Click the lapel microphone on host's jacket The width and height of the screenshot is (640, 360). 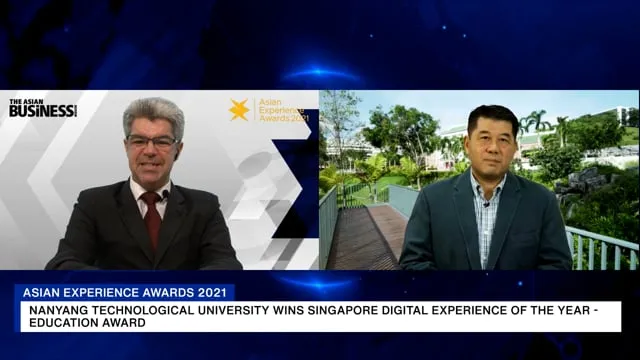pos(166,194)
